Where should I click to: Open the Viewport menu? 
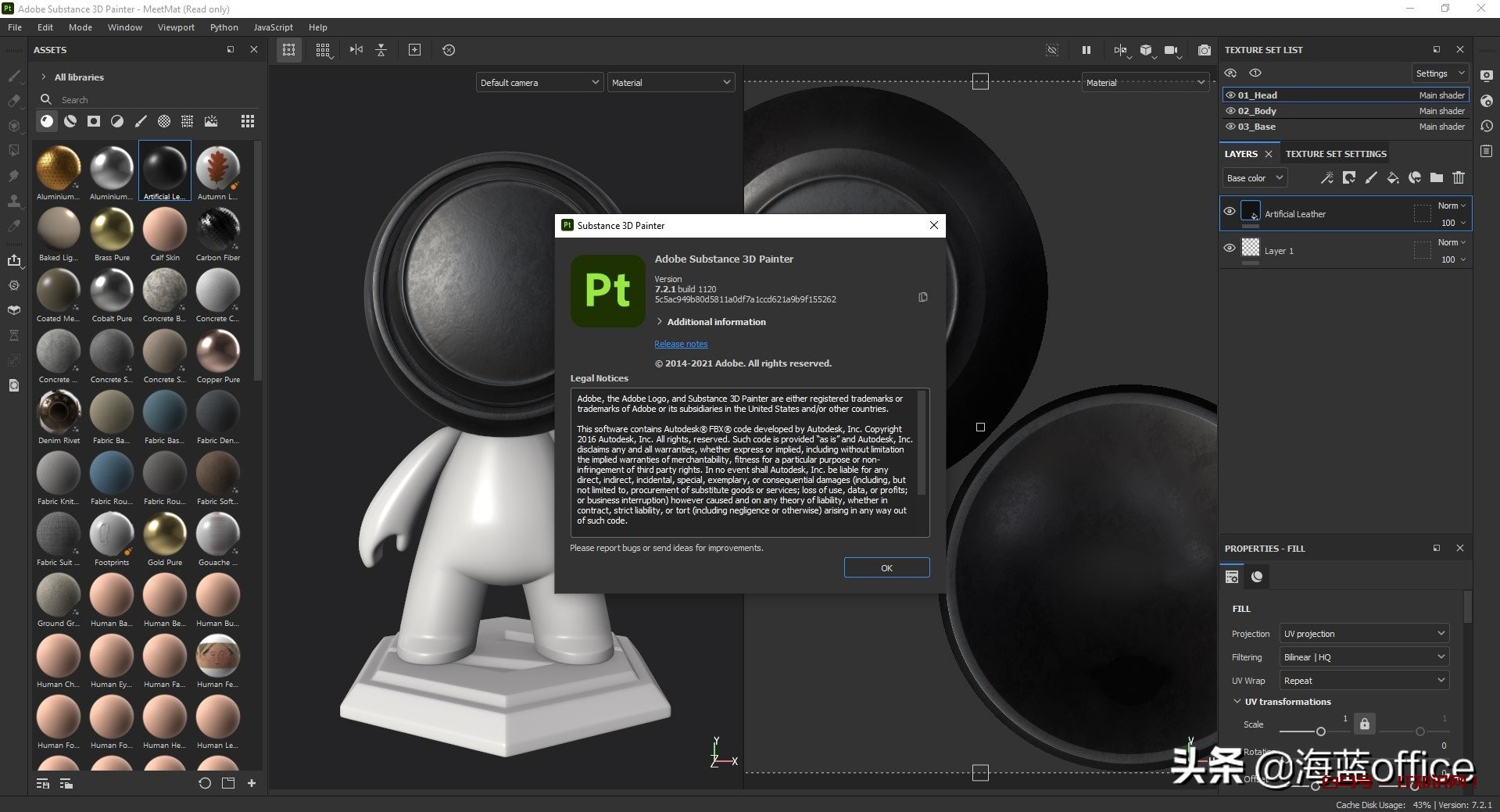click(x=176, y=27)
